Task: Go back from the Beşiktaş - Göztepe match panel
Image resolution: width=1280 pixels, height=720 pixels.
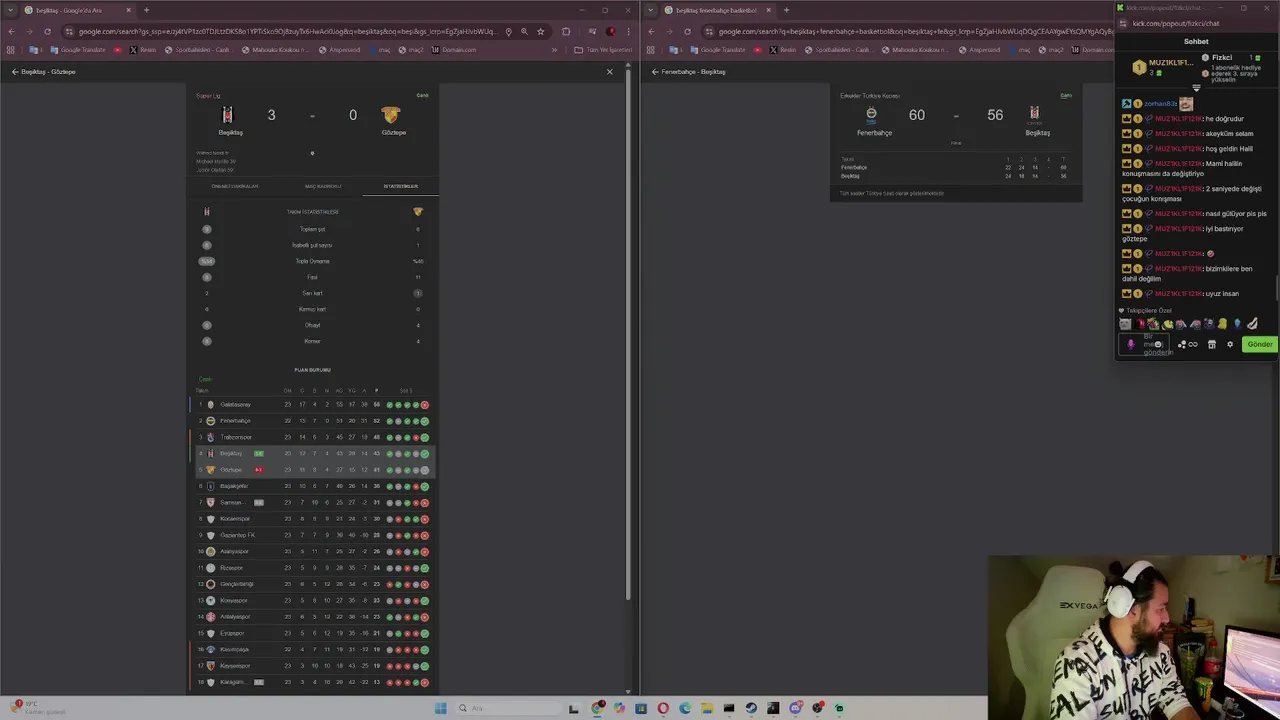Action: pos(15,72)
